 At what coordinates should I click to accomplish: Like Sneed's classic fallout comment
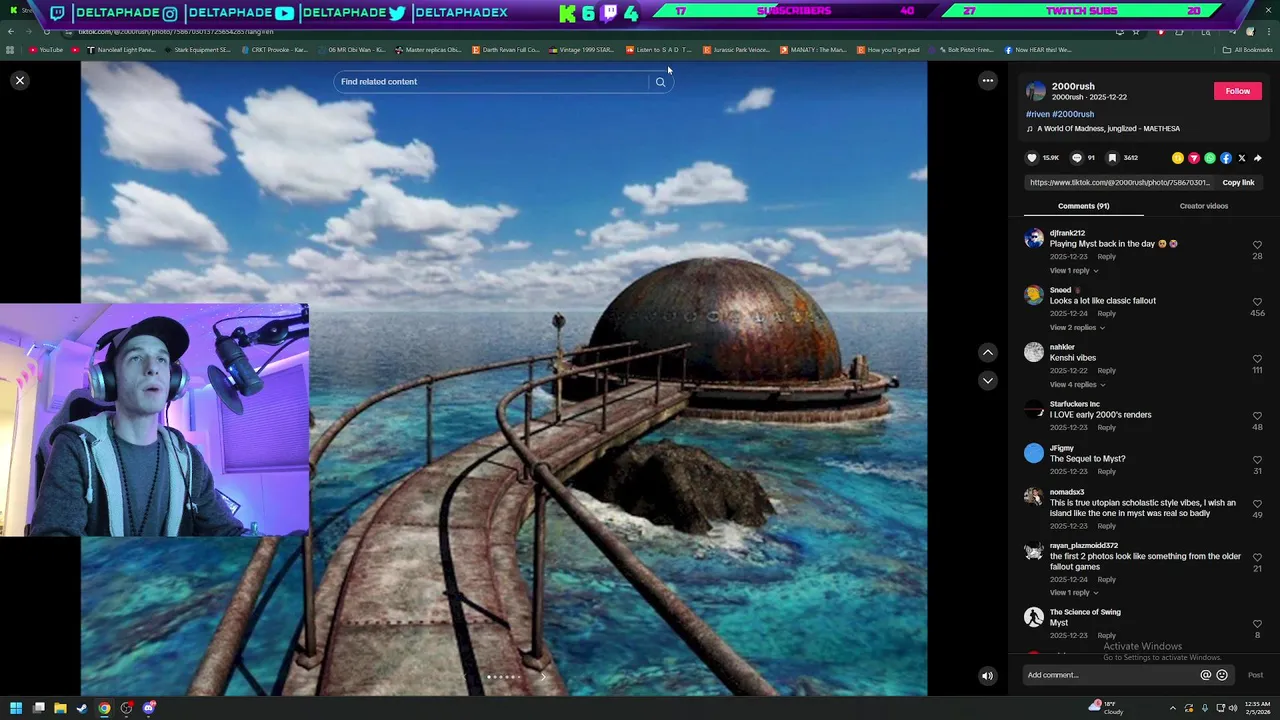click(x=1257, y=302)
